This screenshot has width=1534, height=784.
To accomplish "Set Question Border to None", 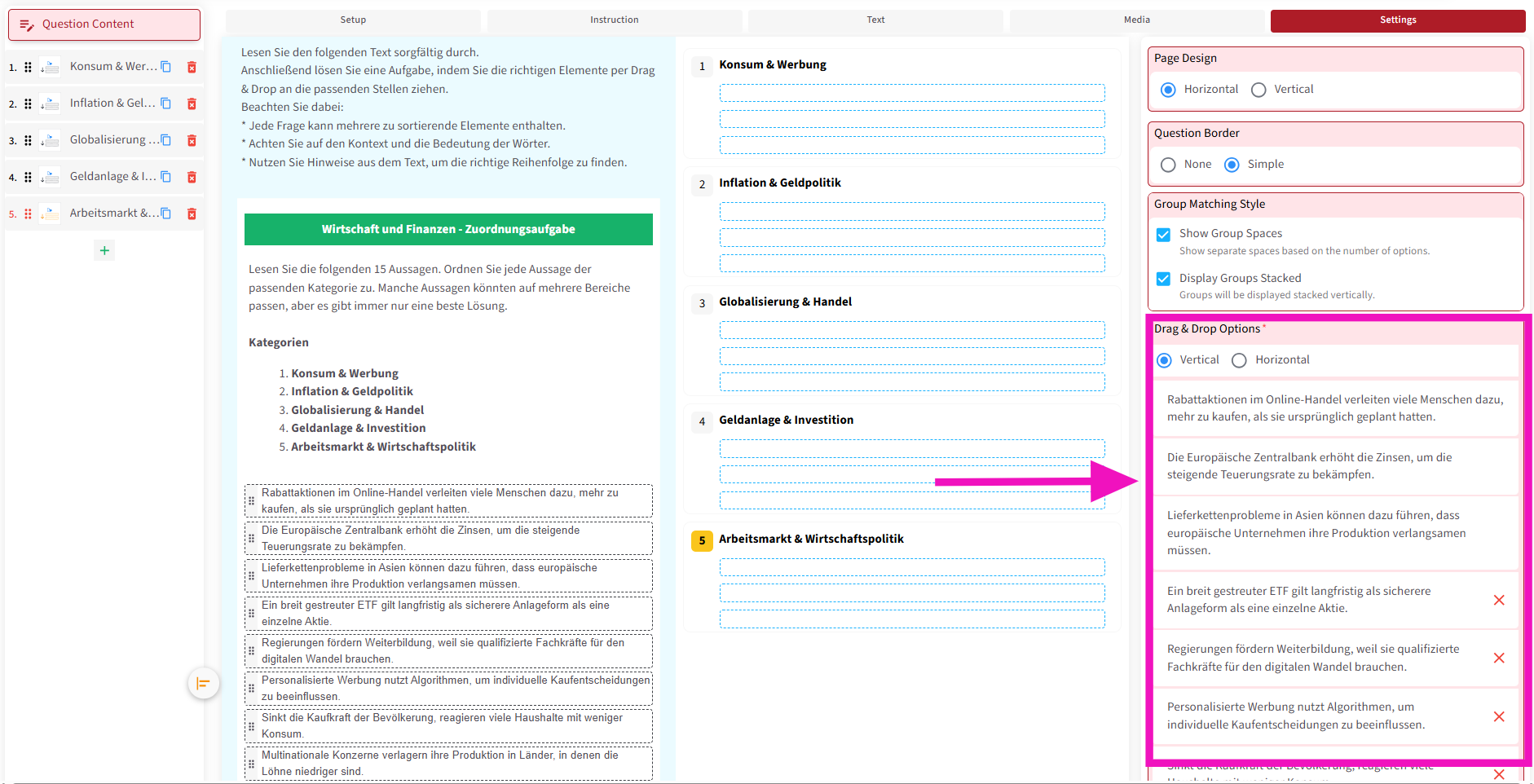I will [x=1168, y=165].
